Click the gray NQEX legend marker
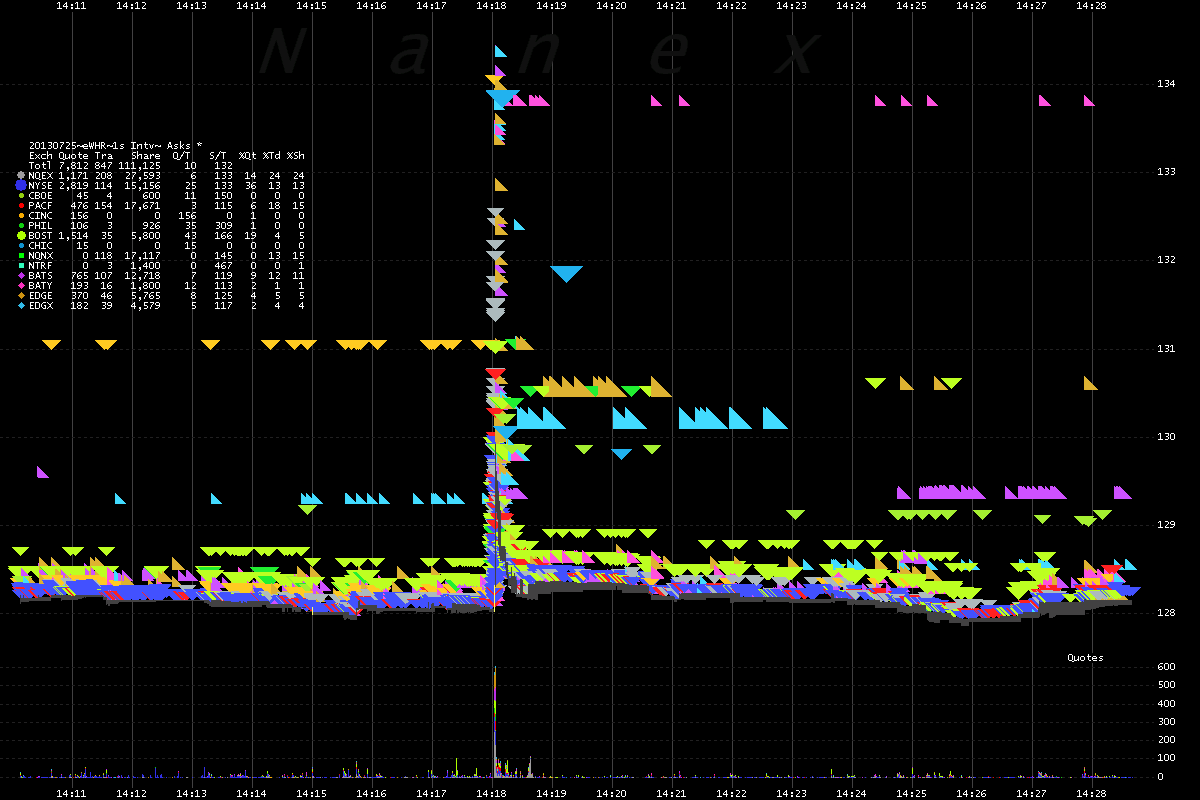 (x=21, y=175)
